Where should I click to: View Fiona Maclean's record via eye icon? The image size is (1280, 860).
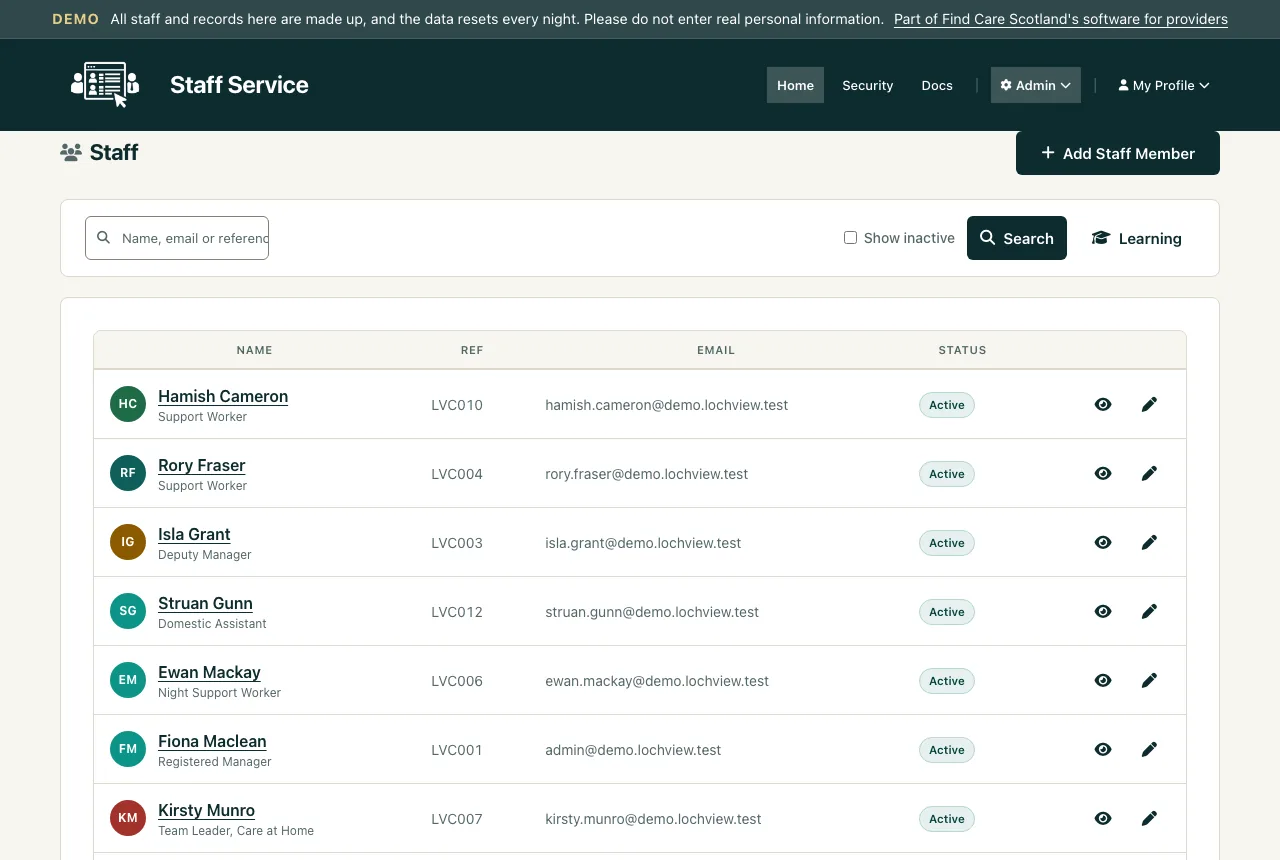click(x=1103, y=749)
